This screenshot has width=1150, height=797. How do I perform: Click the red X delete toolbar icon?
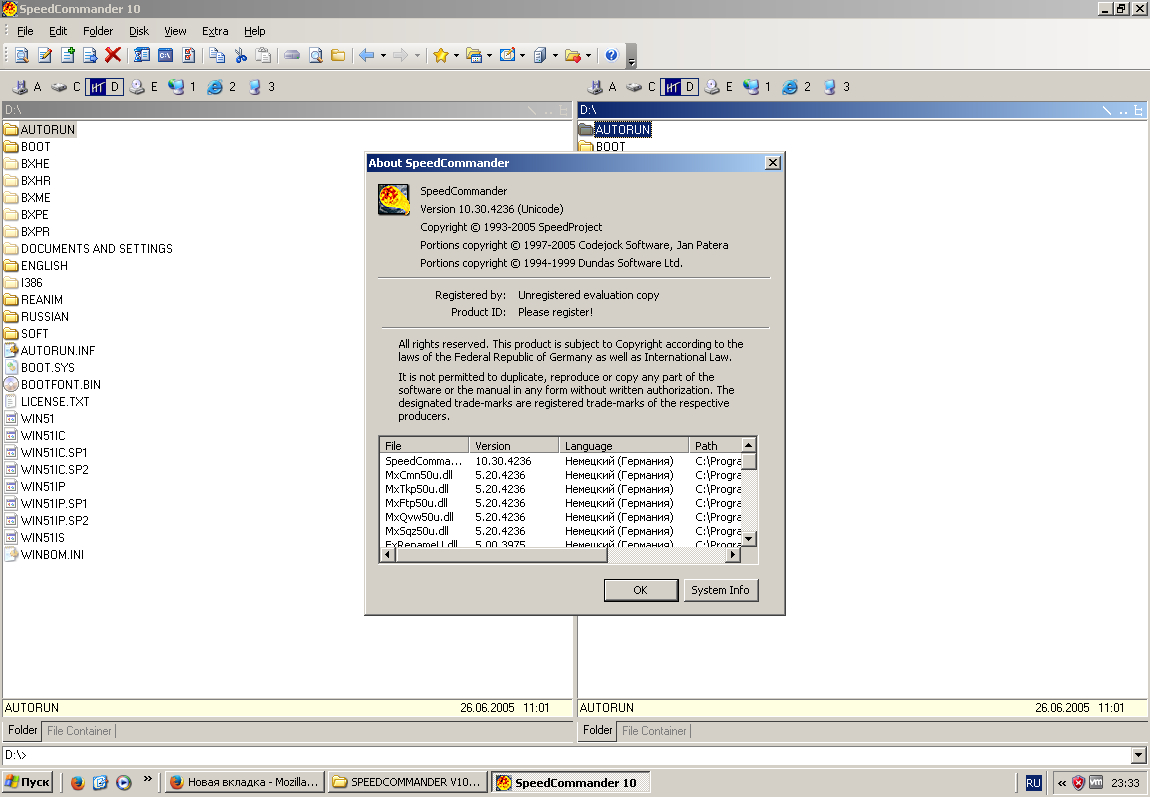point(113,55)
